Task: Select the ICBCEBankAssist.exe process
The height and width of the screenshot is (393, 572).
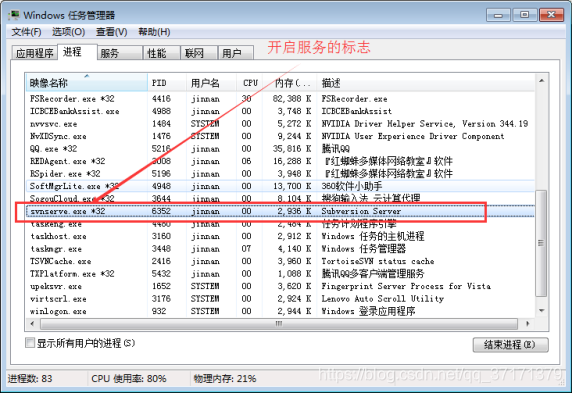Action: [280, 111]
